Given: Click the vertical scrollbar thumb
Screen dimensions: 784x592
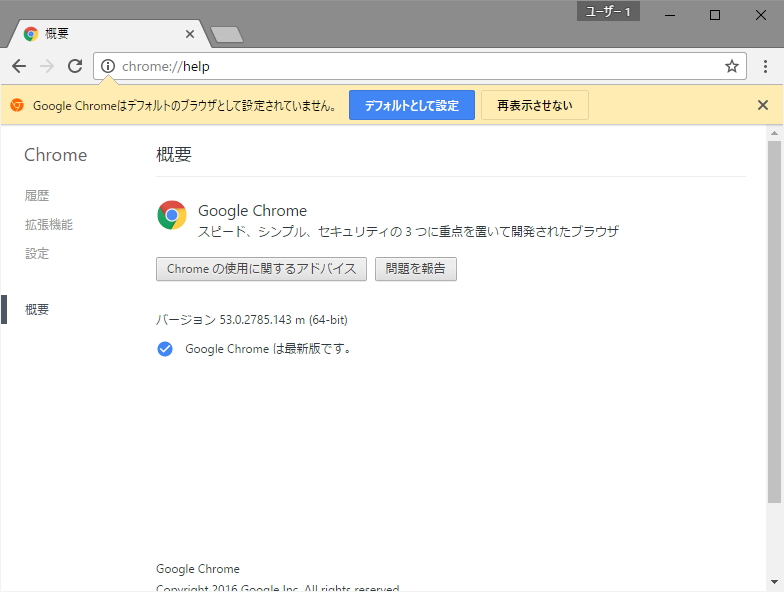Looking at the screenshot, I should click(x=774, y=322).
